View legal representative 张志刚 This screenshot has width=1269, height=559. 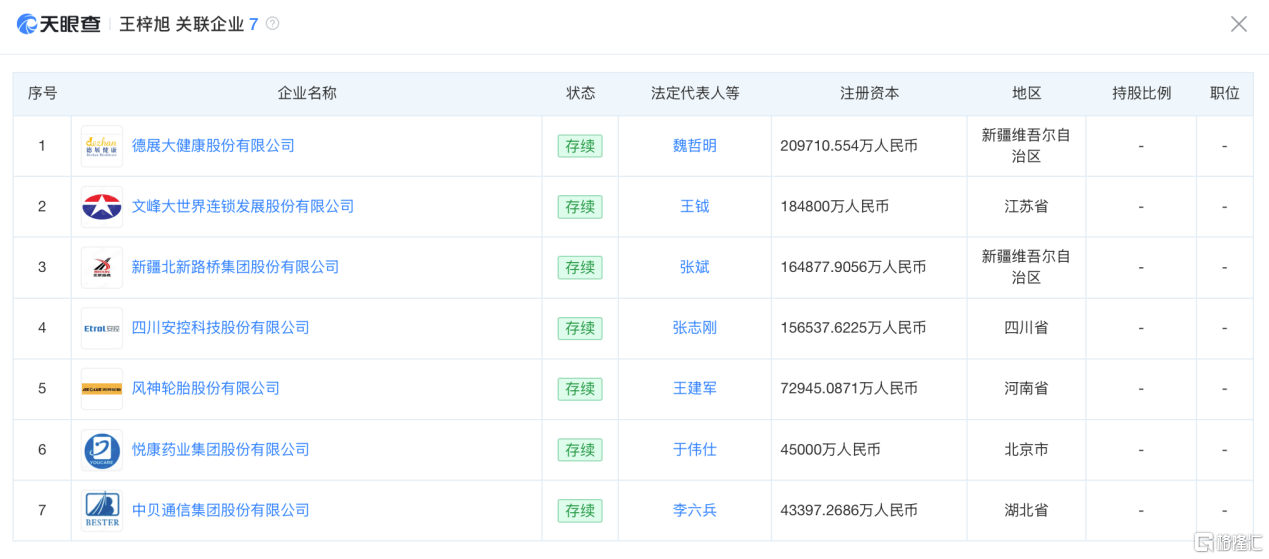point(695,328)
